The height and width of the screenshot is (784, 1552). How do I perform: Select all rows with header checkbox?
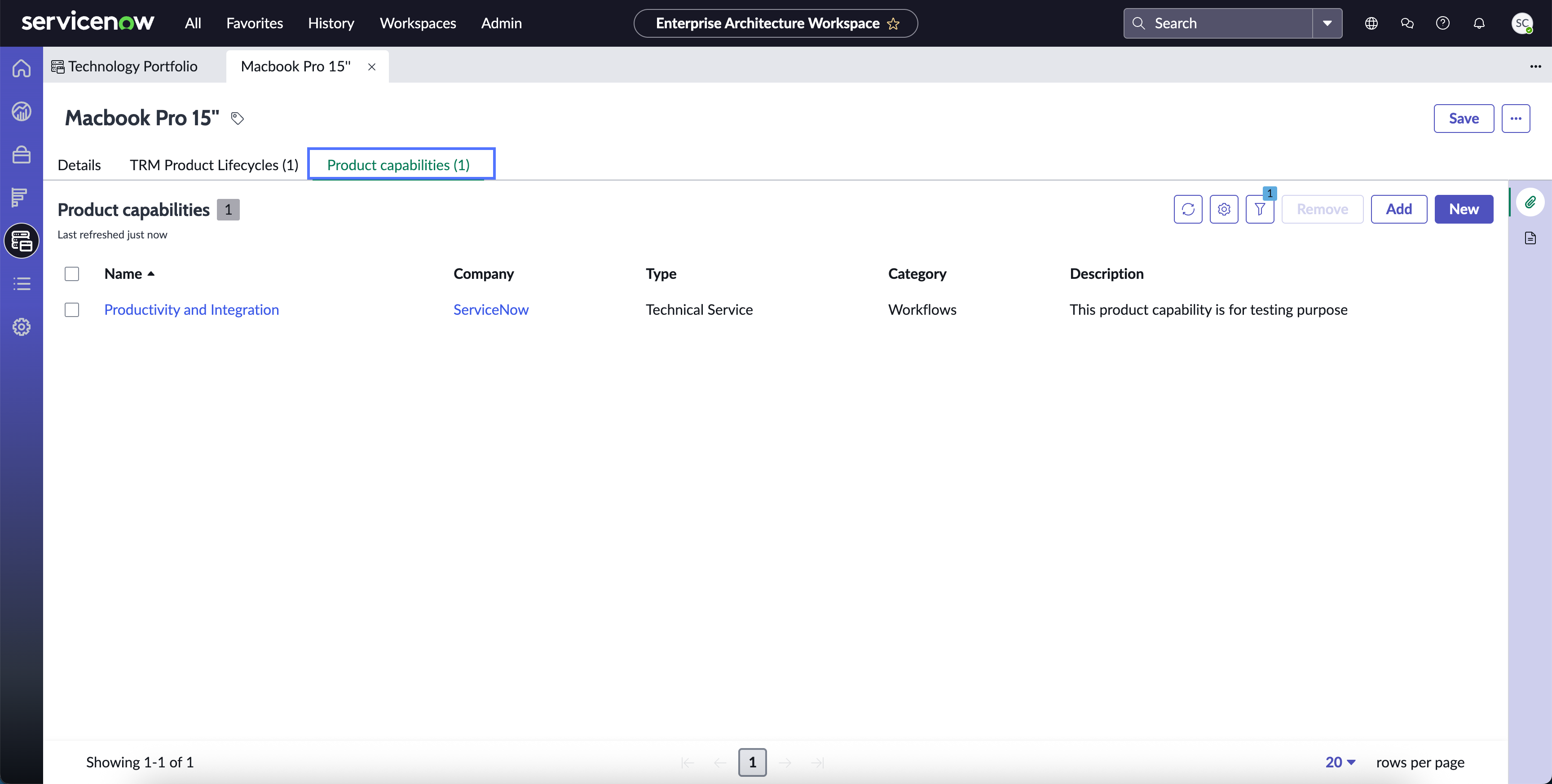tap(72, 274)
